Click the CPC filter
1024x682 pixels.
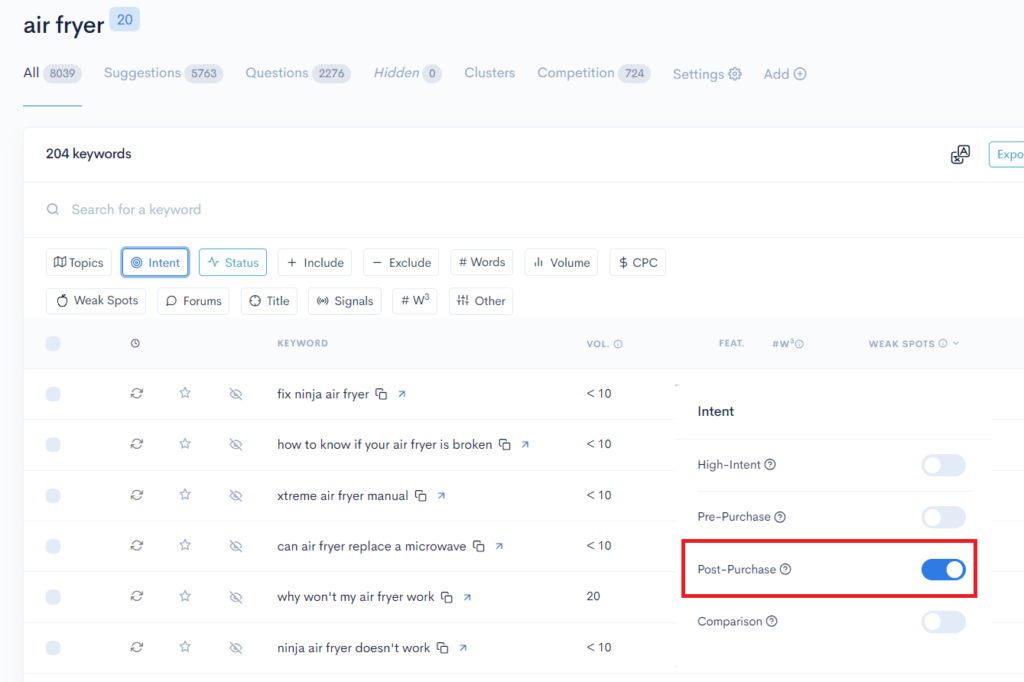[x=637, y=262]
